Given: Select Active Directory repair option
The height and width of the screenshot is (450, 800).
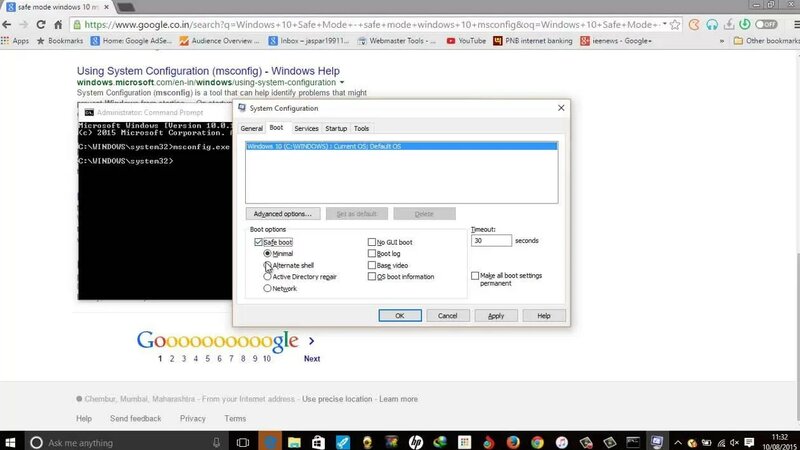Looking at the screenshot, I should click(x=267, y=277).
